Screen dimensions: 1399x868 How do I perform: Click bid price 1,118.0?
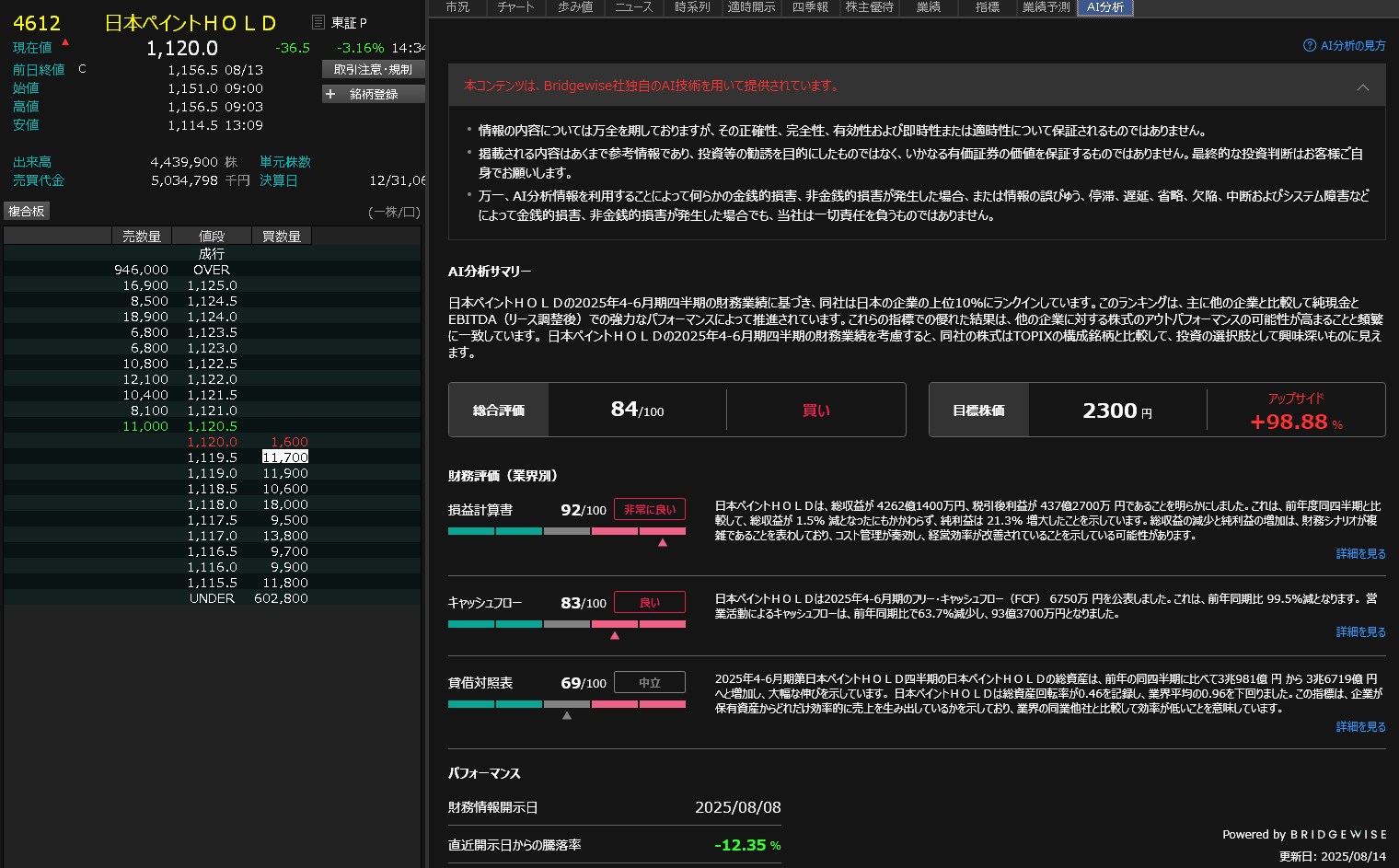(212, 504)
